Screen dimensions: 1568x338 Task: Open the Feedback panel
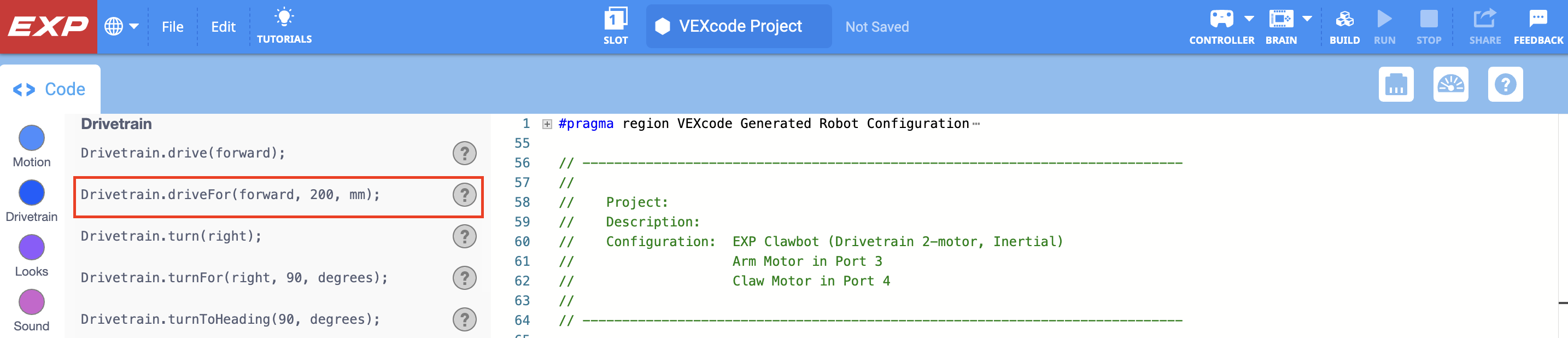tap(1538, 25)
